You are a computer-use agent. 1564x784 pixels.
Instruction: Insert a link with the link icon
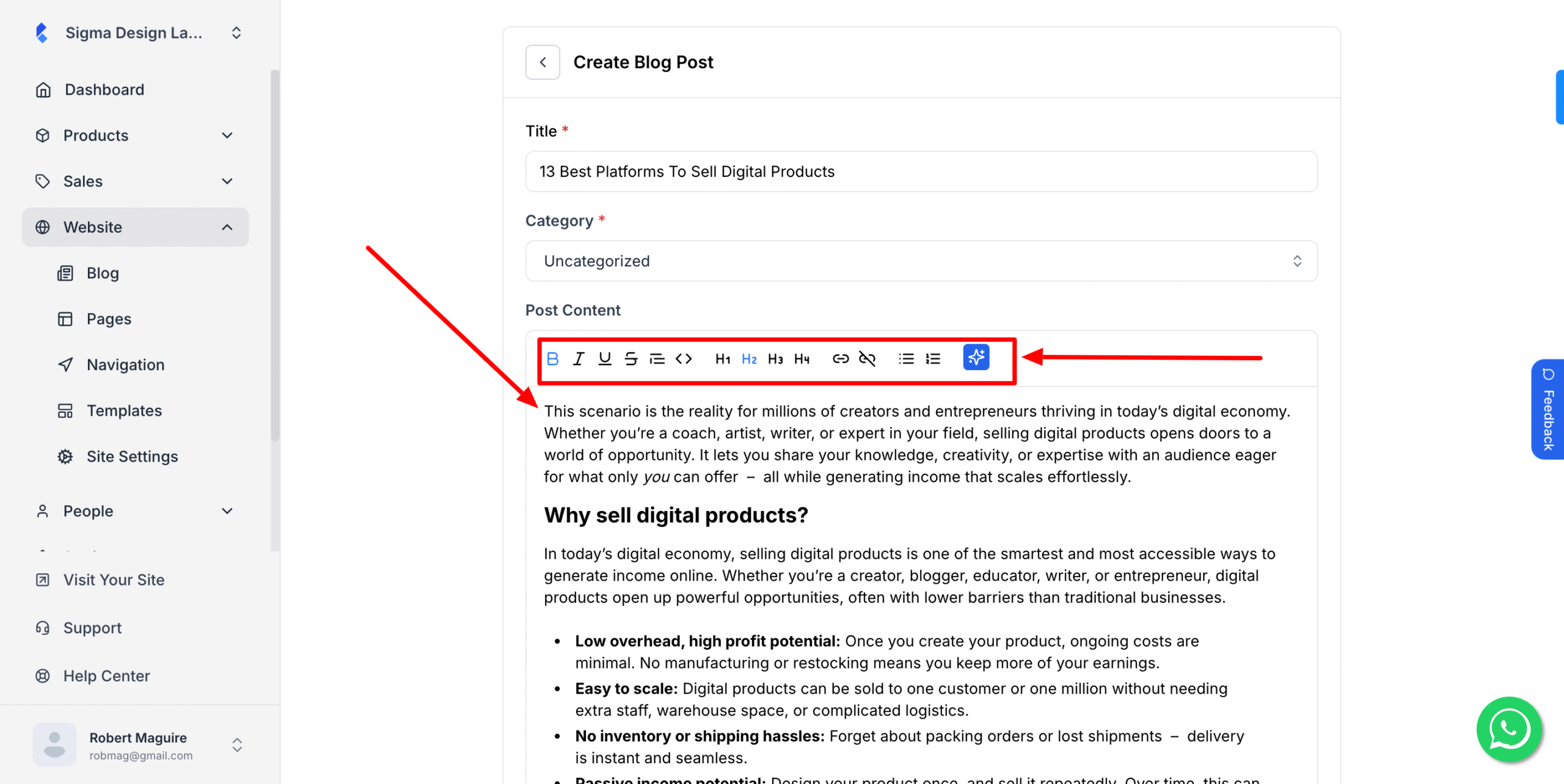coord(841,358)
